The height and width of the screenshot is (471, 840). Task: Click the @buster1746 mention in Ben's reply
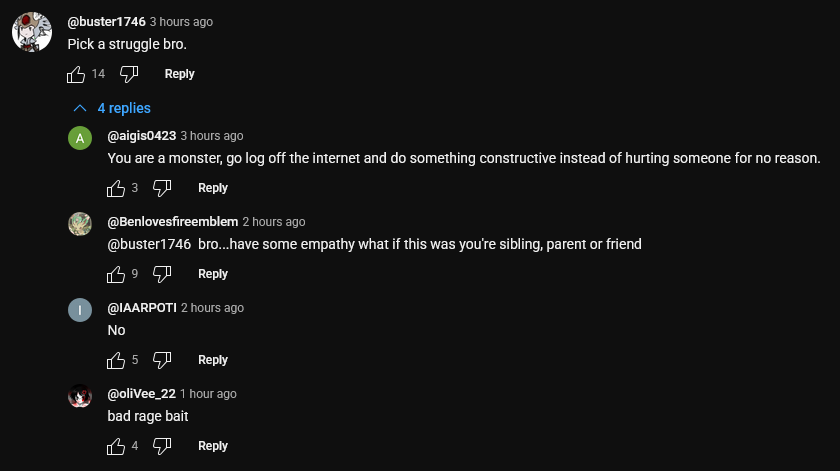(x=149, y=244)
